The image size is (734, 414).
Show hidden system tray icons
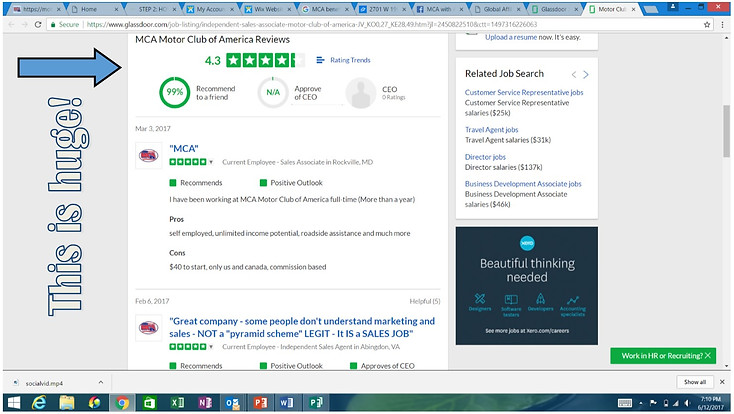point(641,403)
